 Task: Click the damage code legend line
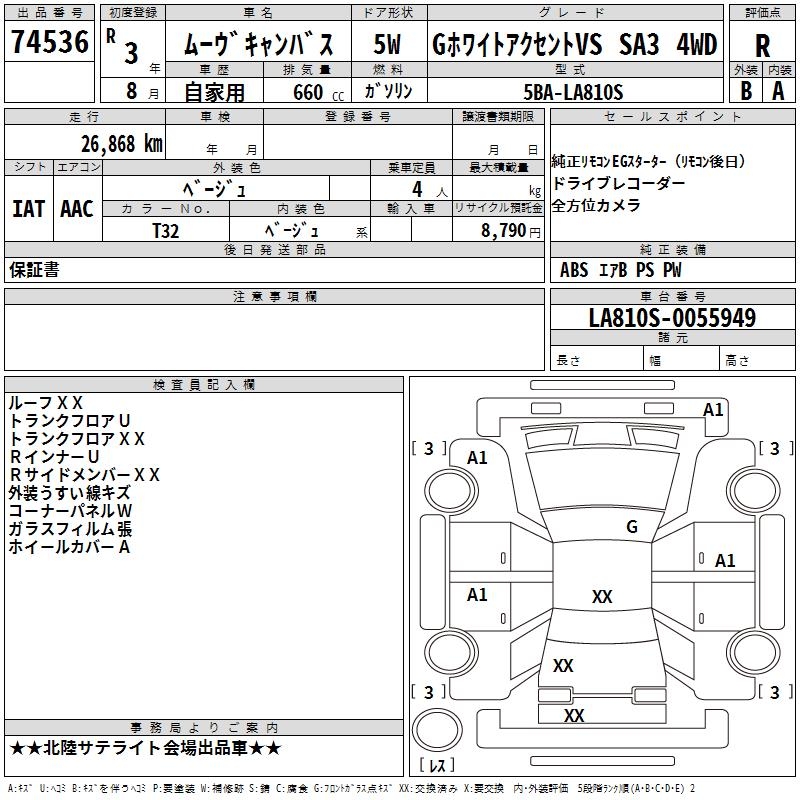tap(351, 788)
